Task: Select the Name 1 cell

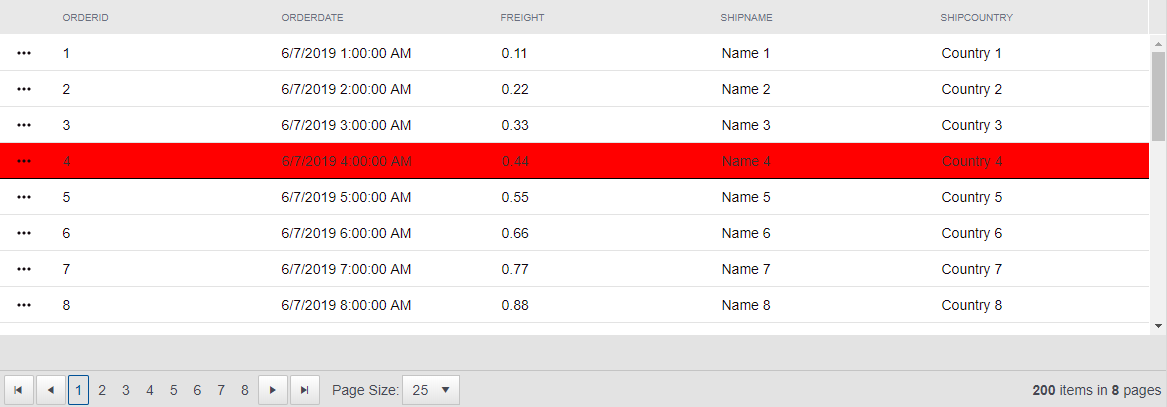Action: pos(746,54)
